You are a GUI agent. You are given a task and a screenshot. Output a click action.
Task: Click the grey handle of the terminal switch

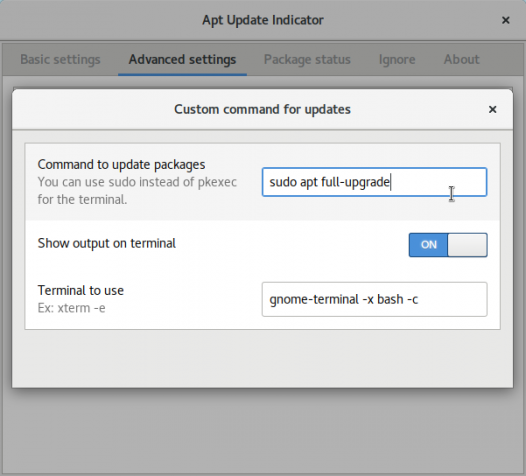467,245
